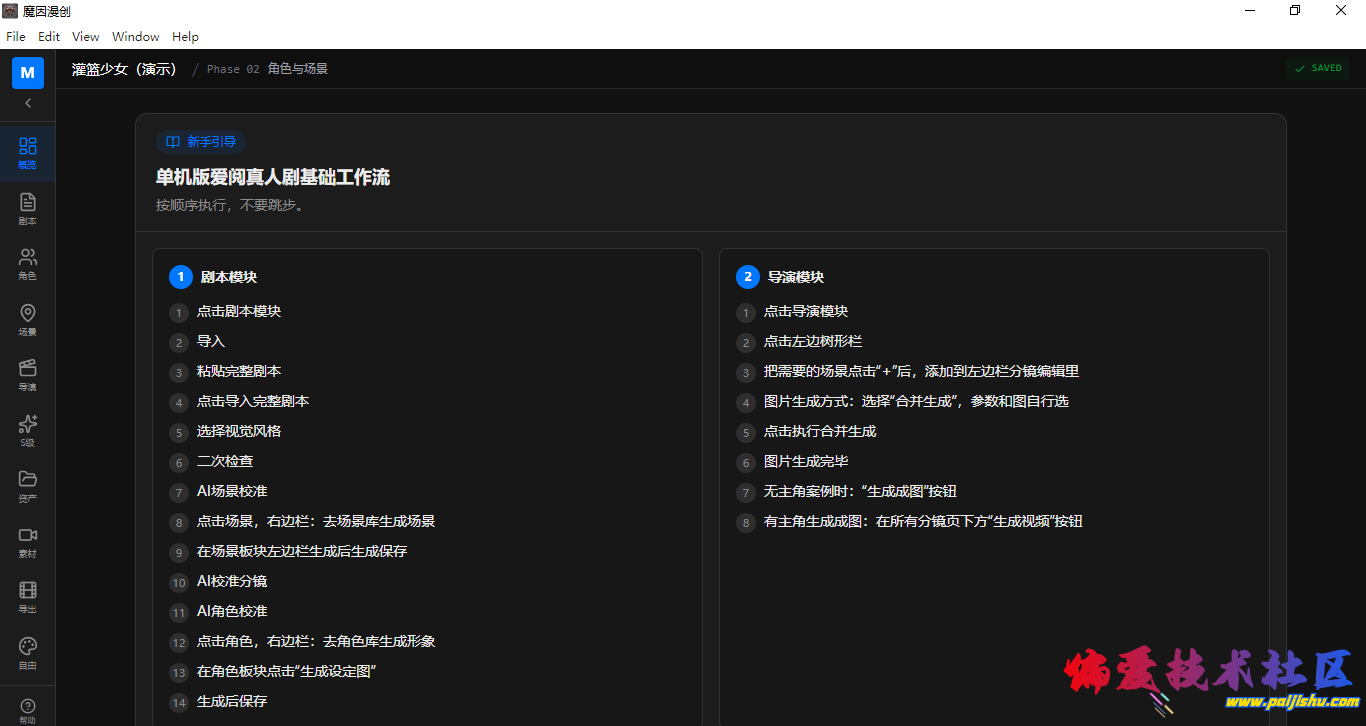
Task: Open the 导演 director module
Action: [x=27, y=375]
